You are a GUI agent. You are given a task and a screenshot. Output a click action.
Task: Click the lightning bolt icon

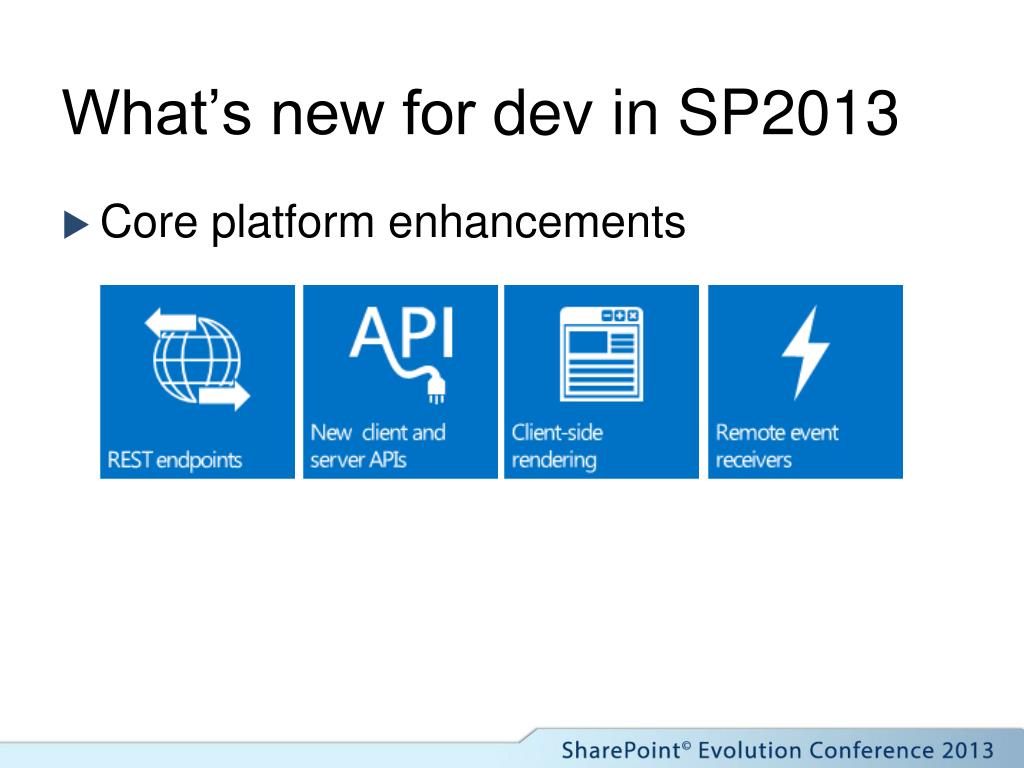[x=805, y=353]
